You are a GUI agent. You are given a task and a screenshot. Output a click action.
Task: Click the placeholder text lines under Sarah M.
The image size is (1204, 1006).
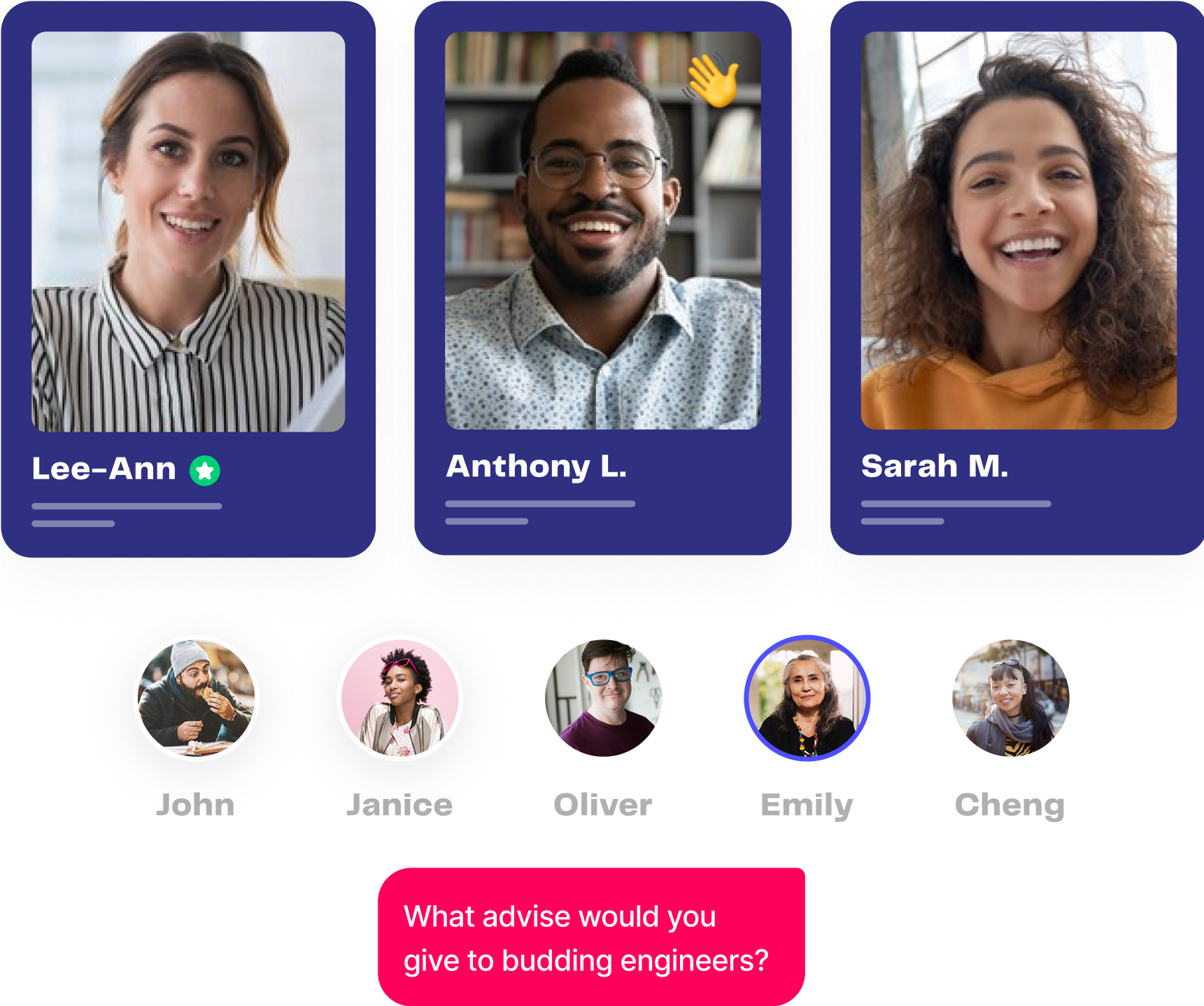[956, 513]
